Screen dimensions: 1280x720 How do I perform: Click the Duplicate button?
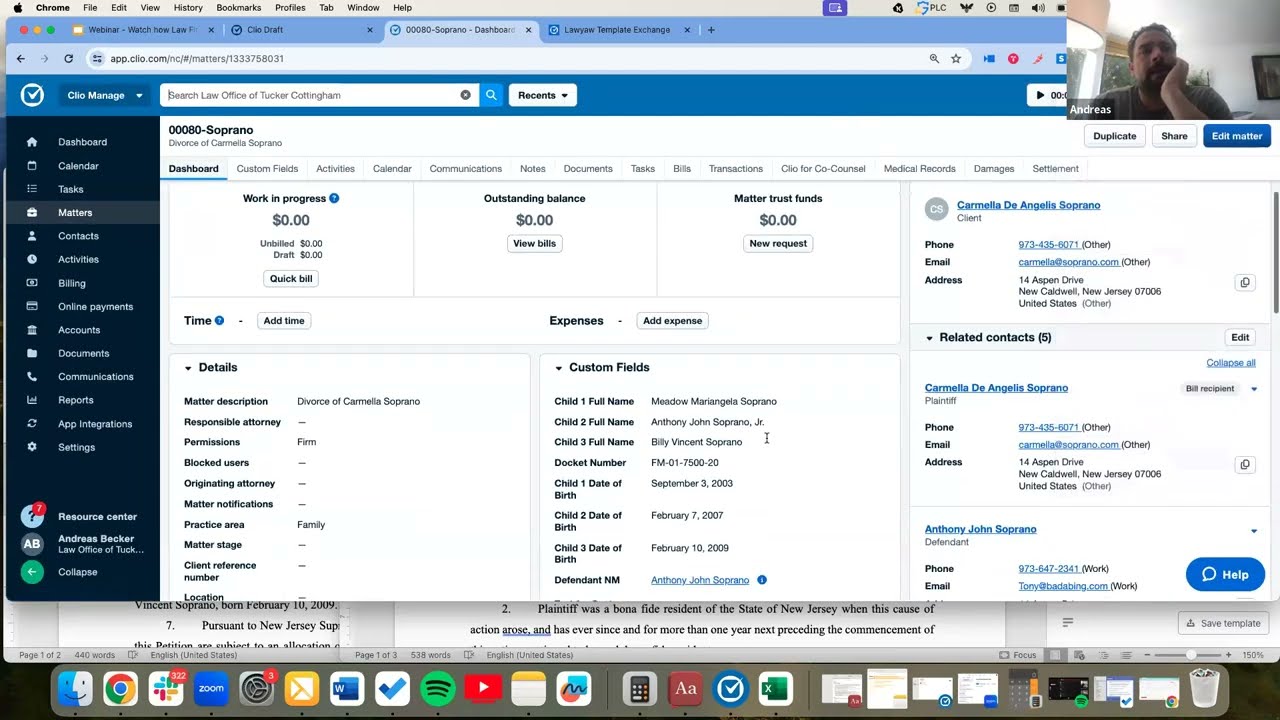coord(1114,136)
